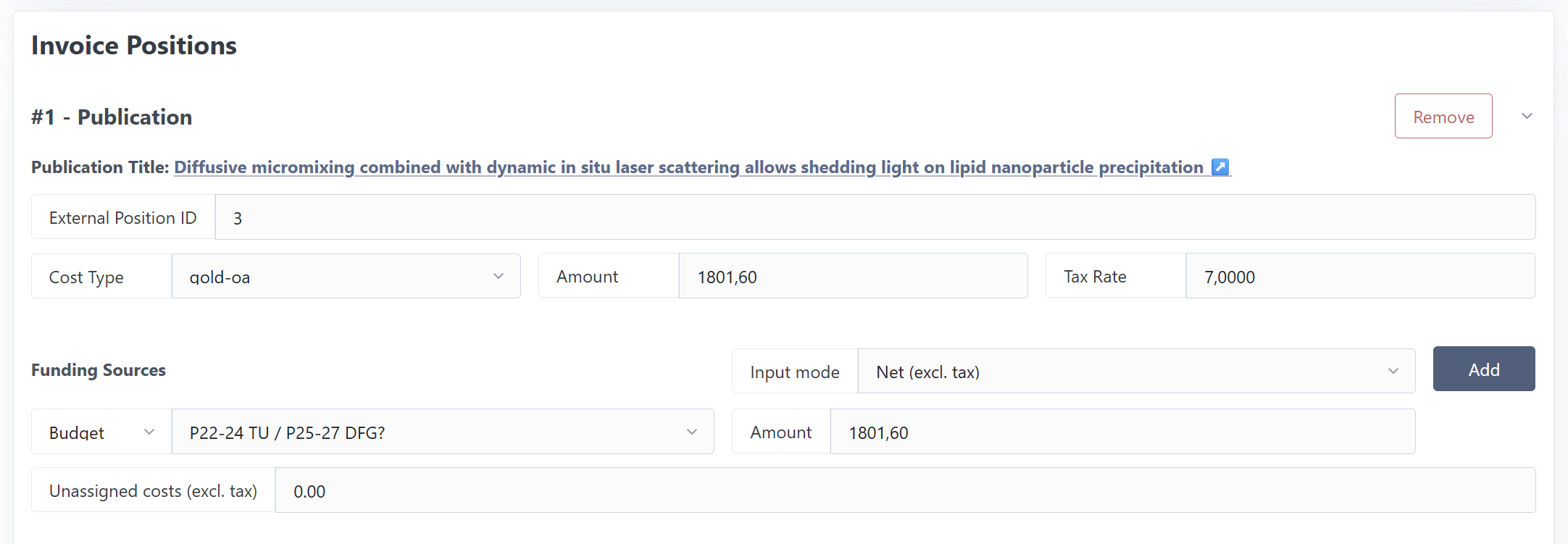Click the Unassigned costs value field

pyautogui.click(x=904, y=491)
